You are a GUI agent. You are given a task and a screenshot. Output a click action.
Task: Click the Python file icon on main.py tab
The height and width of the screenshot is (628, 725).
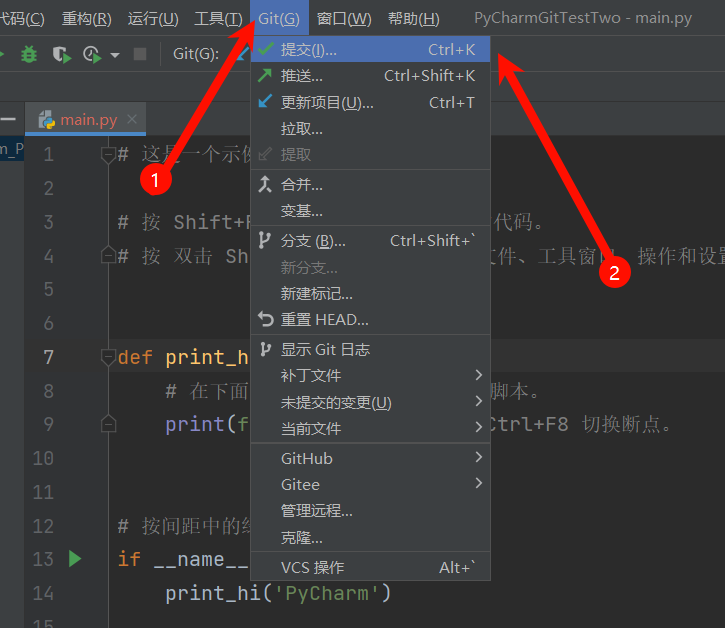point(47,120)
